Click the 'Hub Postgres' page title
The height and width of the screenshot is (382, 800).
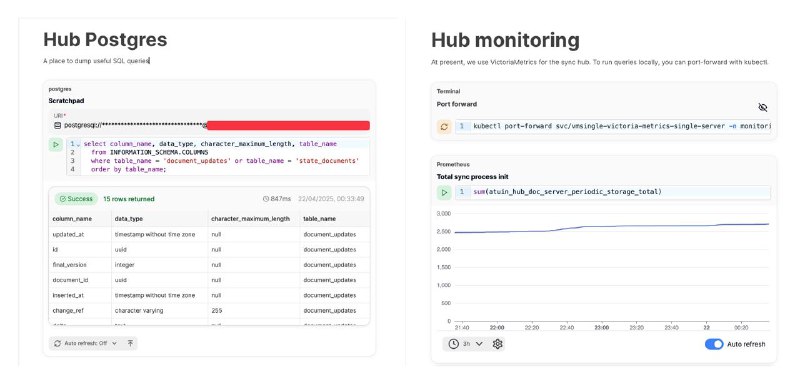tap(105, 39)
